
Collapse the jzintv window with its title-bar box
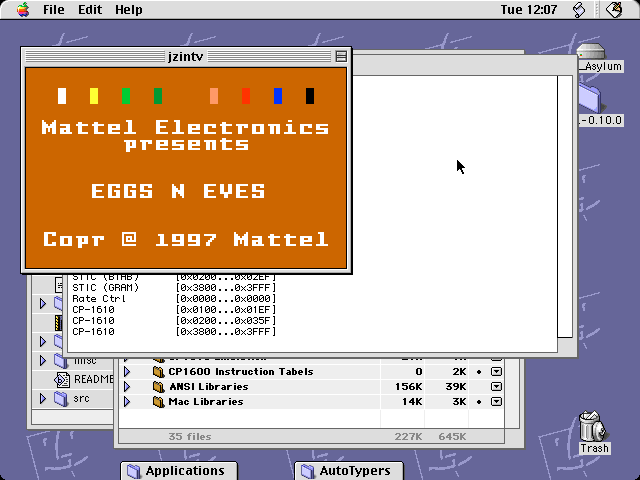click(341, 56)
